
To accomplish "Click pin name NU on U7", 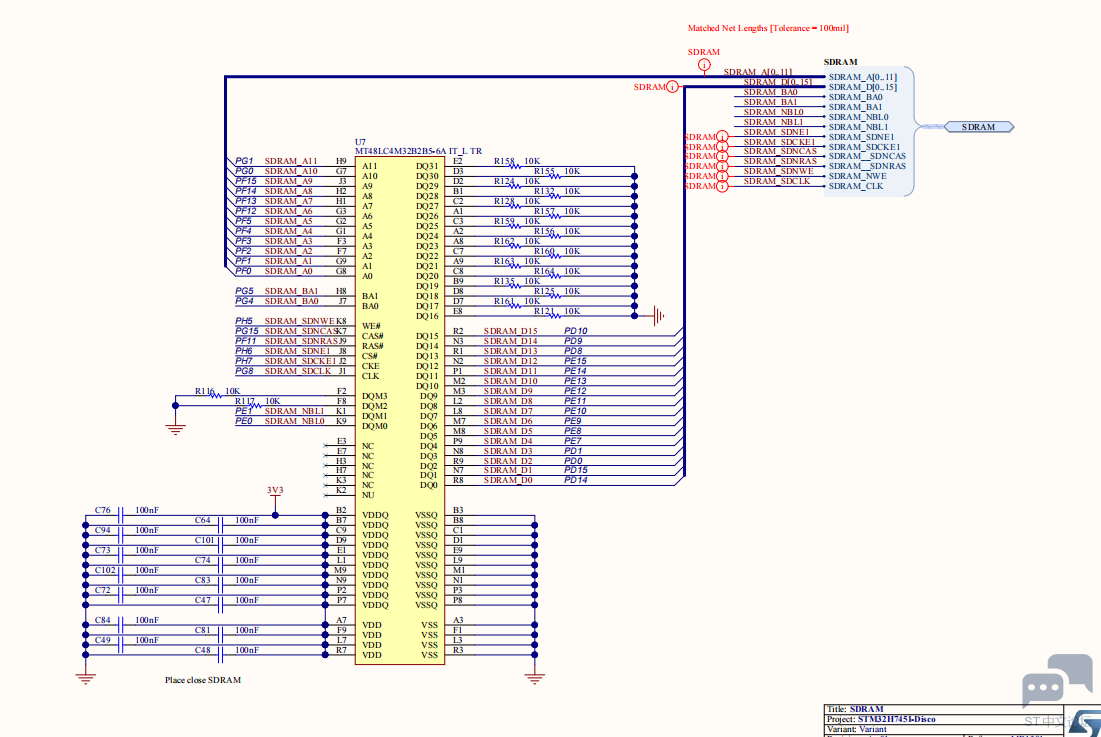I will pos(368,495).
